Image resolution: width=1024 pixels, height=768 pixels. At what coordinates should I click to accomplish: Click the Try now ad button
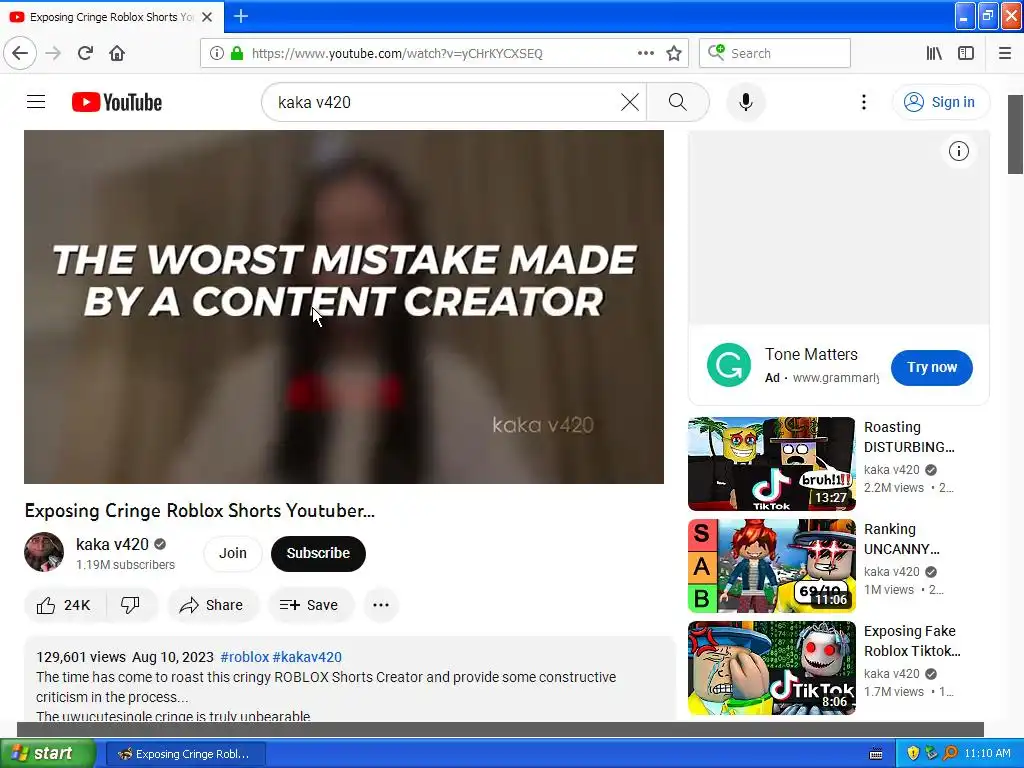tap(931, 367)
